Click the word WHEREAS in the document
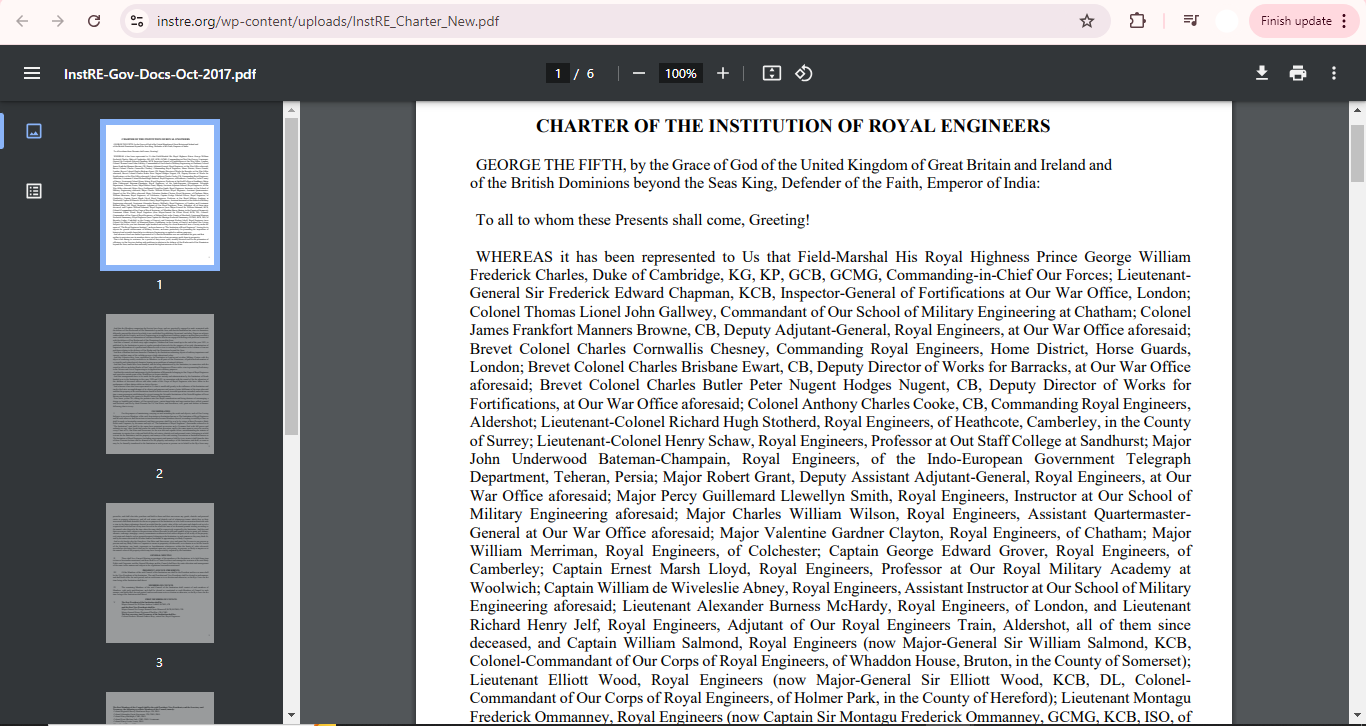1366x726 pixels. click(515, 257)
